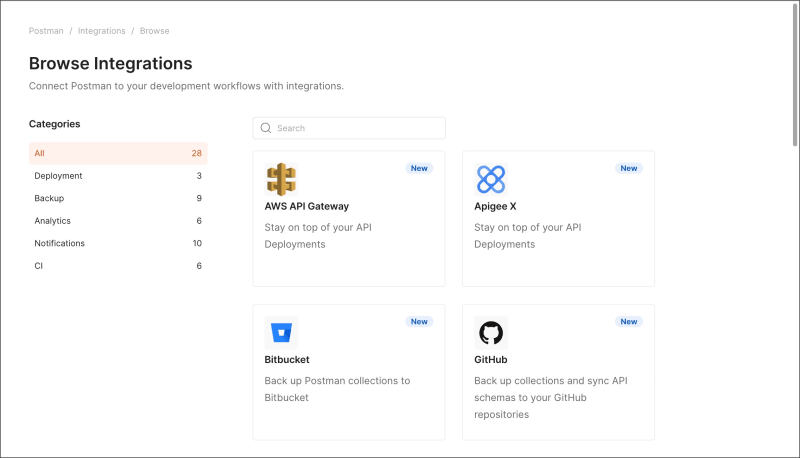Click the Categories heading
The width and height of the screenshot is (800, 458).
55,124
